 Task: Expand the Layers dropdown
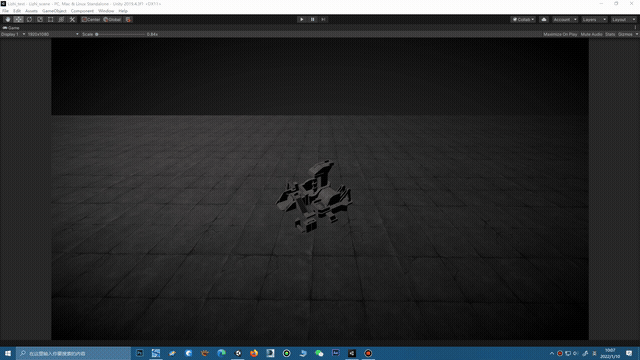(594, 20)
